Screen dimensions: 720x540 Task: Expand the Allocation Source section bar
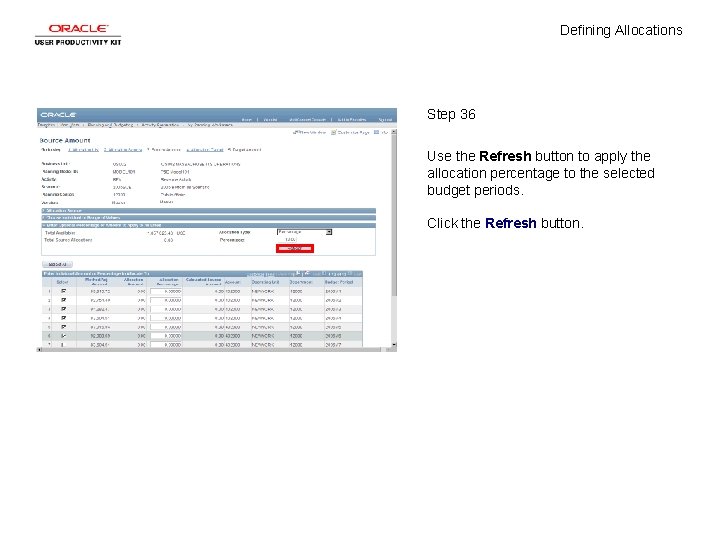208,211
